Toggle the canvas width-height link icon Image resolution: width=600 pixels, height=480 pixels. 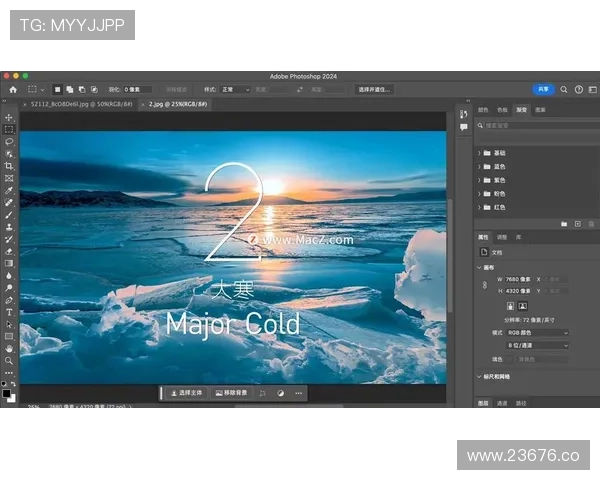pyautogui.click(x=484, y=285)
